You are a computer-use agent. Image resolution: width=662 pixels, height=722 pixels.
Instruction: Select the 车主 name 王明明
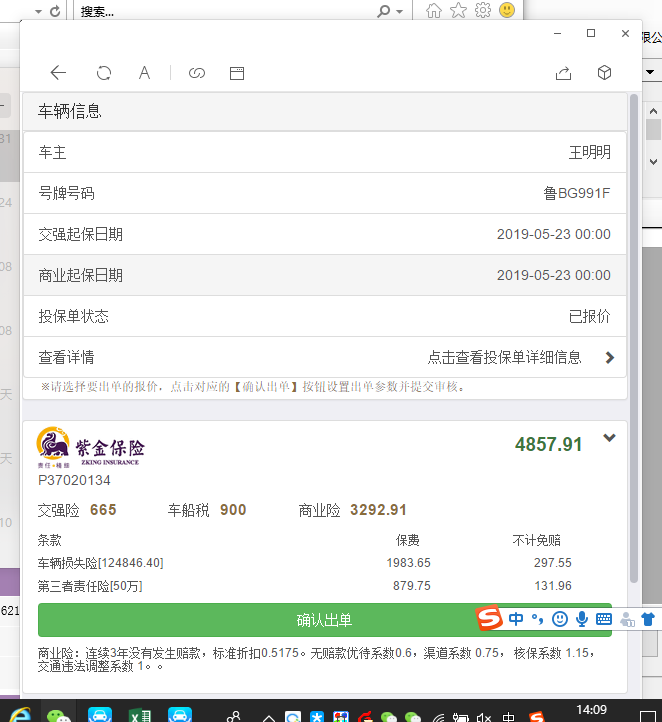pos(590,152)
